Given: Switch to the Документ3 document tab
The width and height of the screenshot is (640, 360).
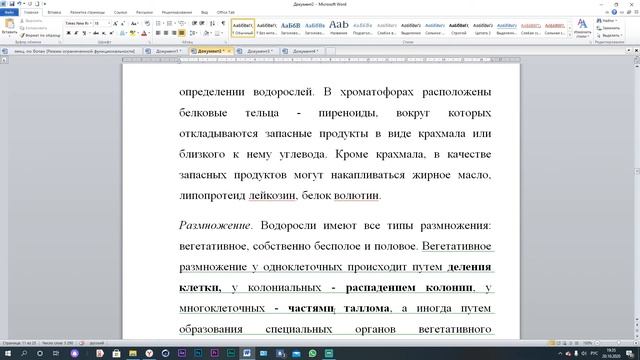Looking at the screenshot, I should coord(259,51).
